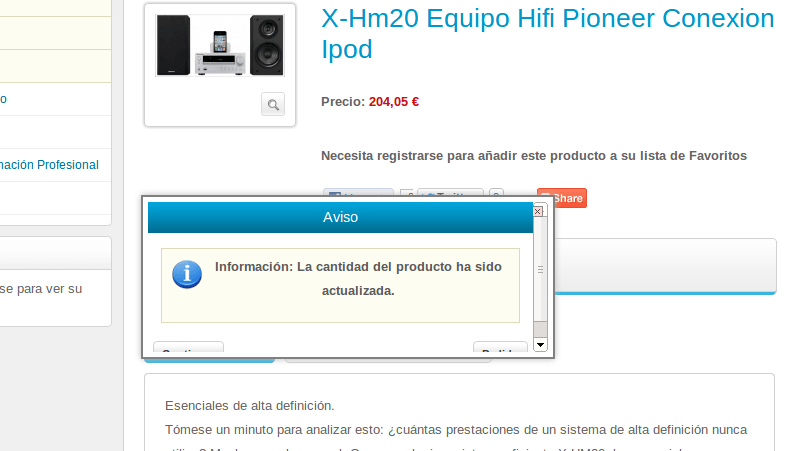Click the partially visible Continuar button in the dialog
The width and height of the screenshot is (787, 451).
tap(188, 347)
